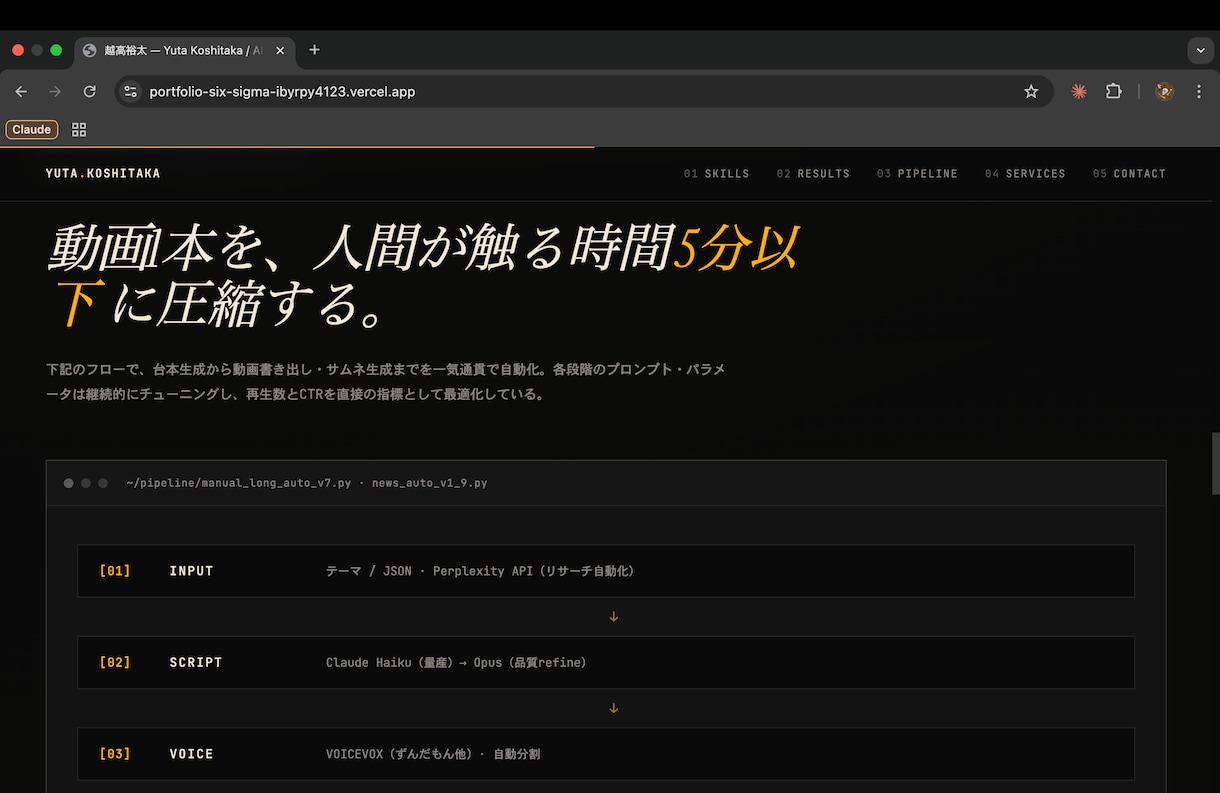The image size is (1220, 793).
Task: Open the Chrome three-dot menu
Action: pos(1198,91)
